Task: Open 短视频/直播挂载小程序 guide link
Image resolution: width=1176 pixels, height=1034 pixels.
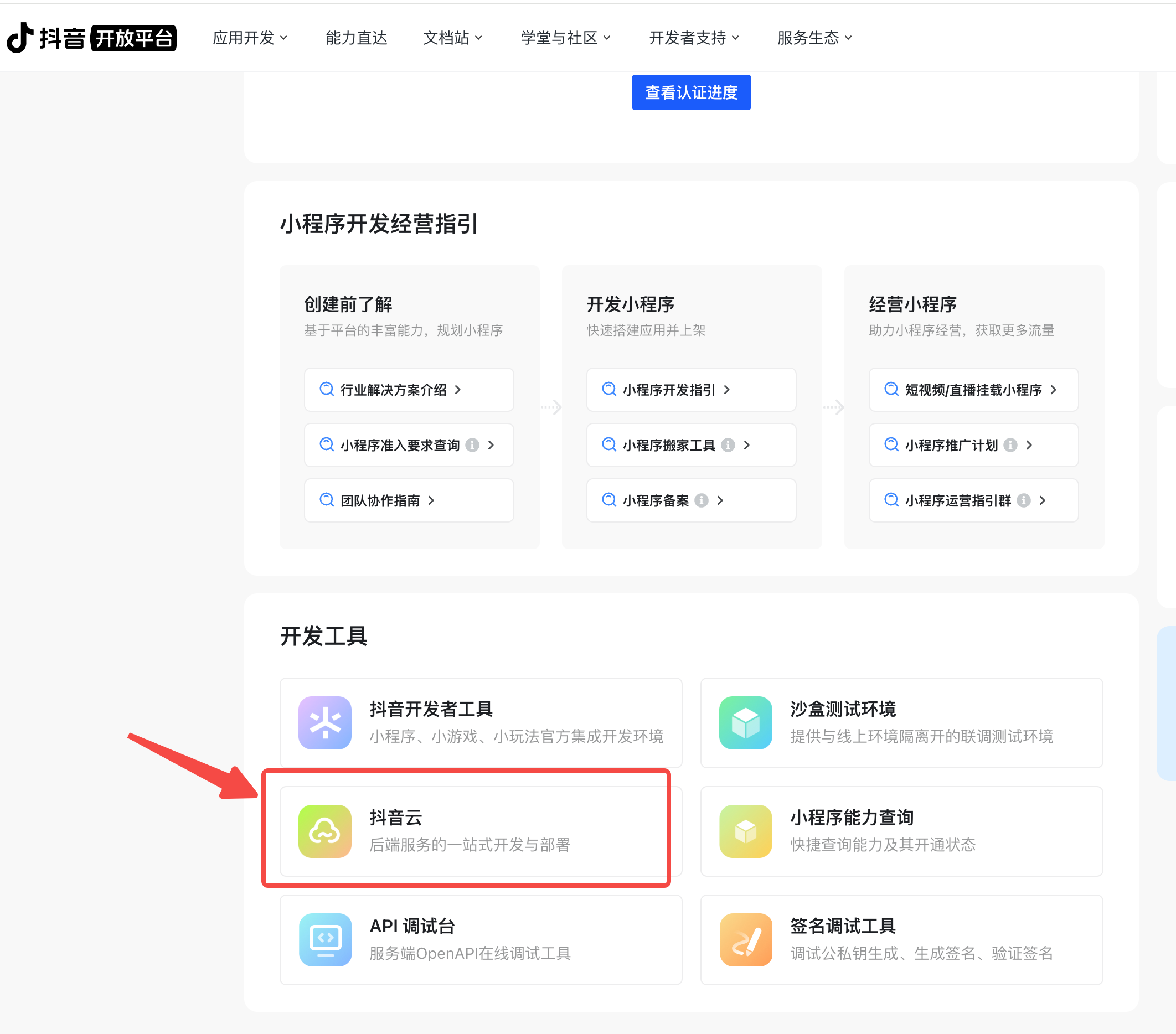Action: pos(973,390)
